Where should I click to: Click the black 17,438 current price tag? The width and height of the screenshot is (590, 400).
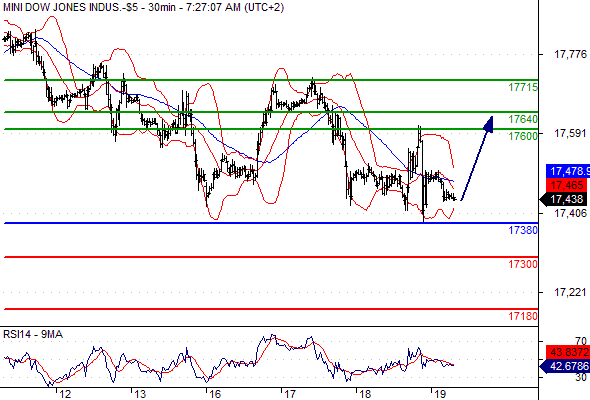(x=563, y=199)
